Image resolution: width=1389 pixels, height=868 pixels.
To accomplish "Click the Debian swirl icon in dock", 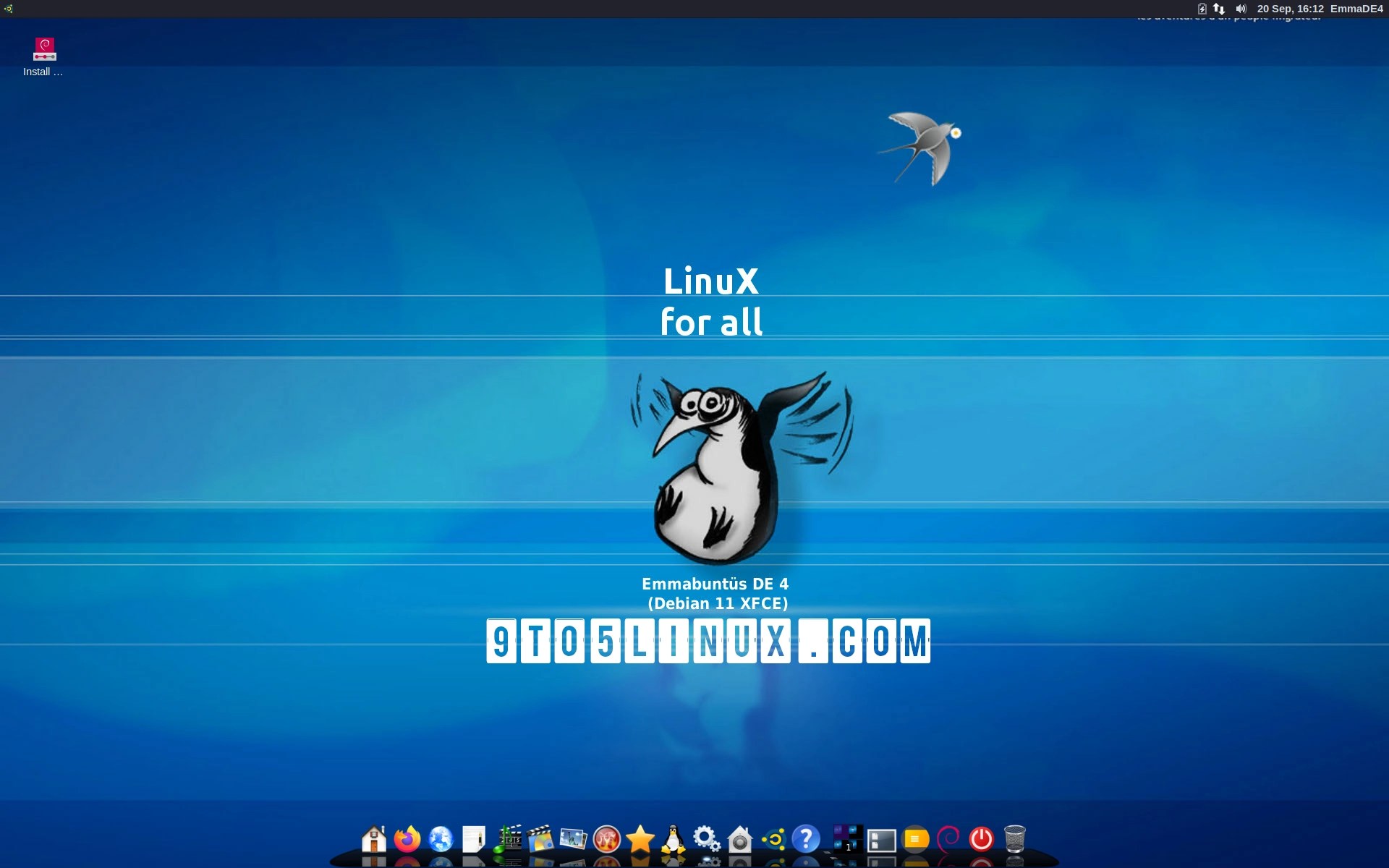I will 948,839.
